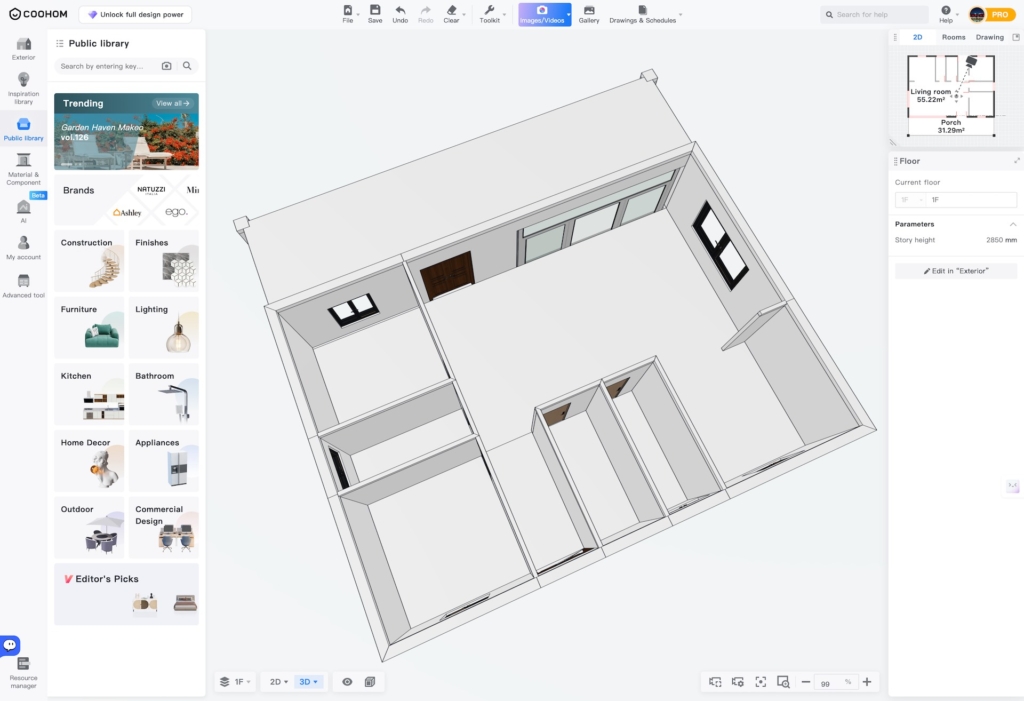
Task: Switch to the Rooms tab in minimap
Action: 953,37
